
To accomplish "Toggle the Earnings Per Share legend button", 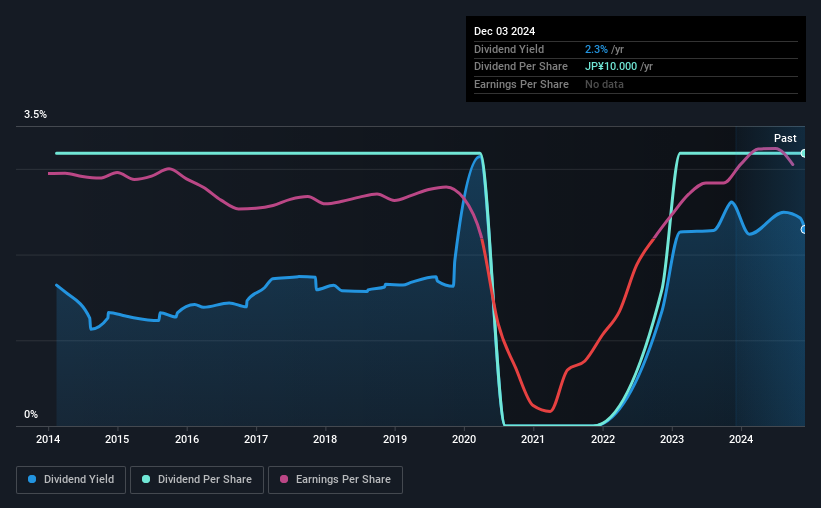I will click(x=335, y=480).
